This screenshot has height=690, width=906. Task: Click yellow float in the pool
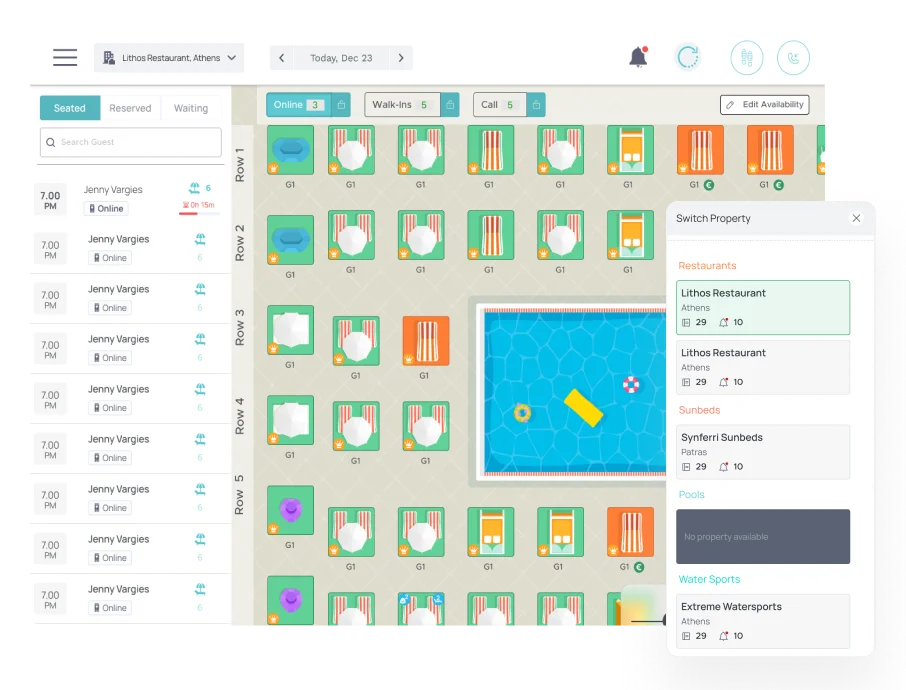tap(583, 407)
